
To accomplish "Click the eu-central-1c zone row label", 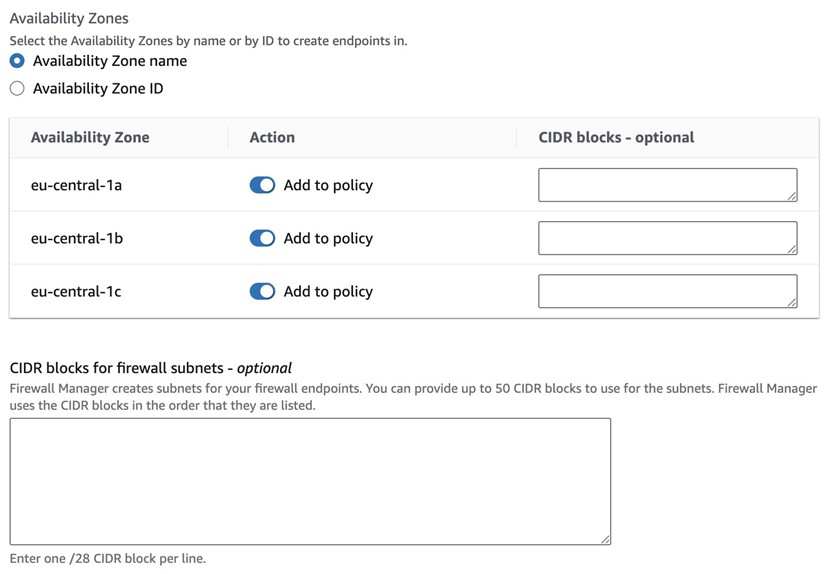I will click(x=77, y=291).
